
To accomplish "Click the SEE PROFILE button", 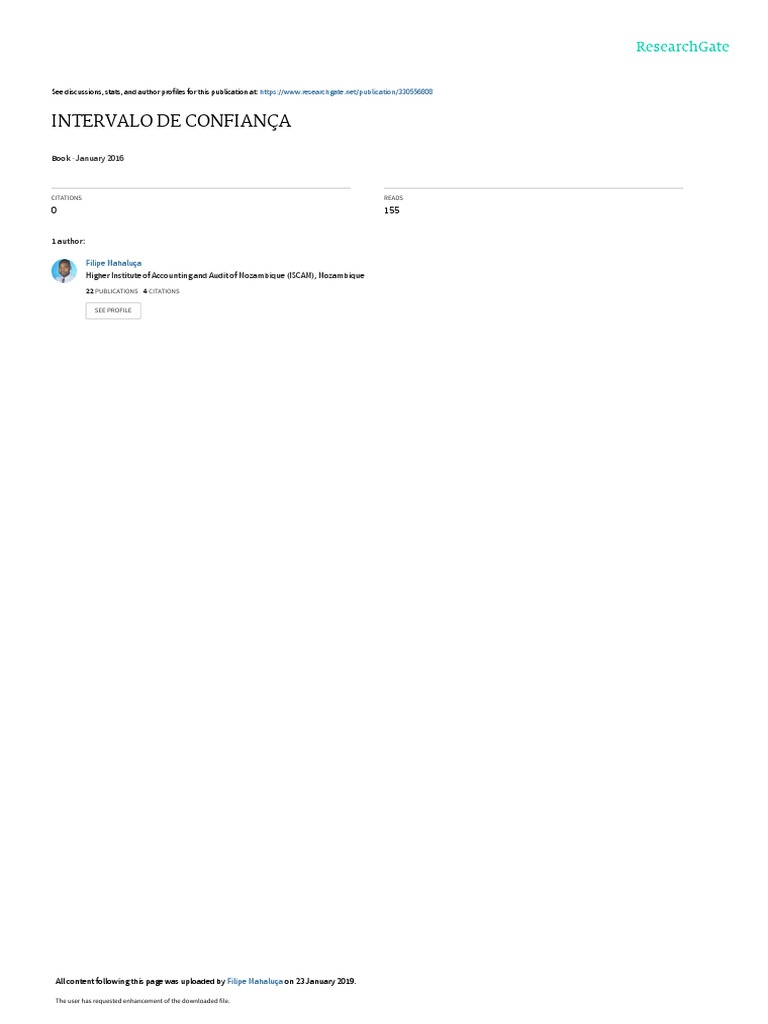I will 114,310.
